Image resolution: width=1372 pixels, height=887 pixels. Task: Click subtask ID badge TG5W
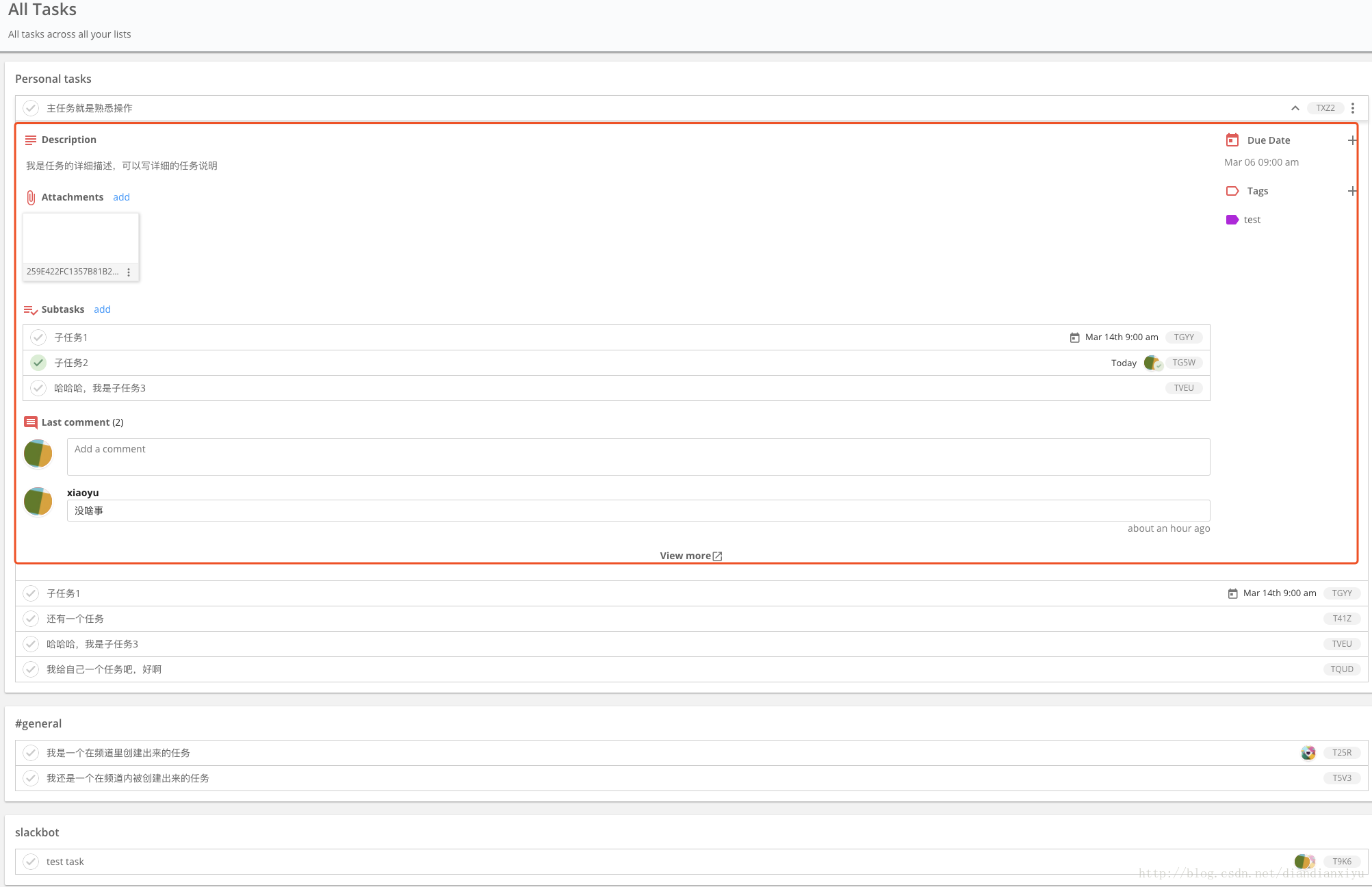point(1184,363)
